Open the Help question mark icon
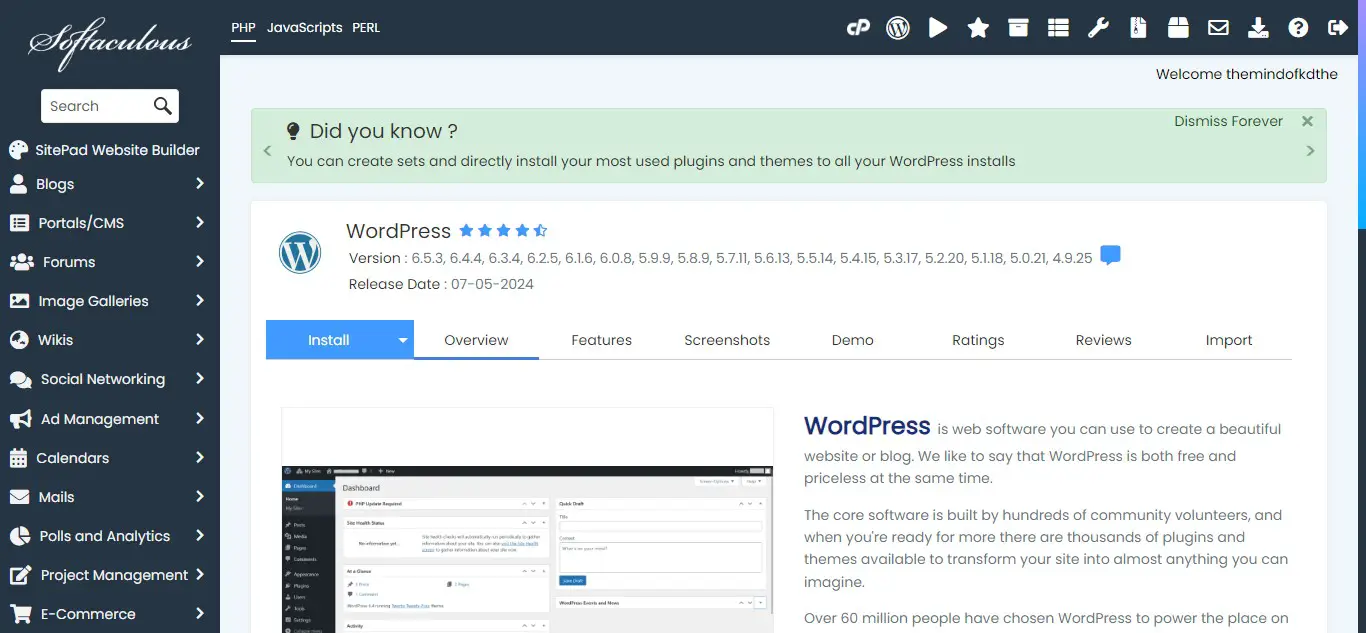Screen dimensions: 1366x633 [x=1298, y=28]
